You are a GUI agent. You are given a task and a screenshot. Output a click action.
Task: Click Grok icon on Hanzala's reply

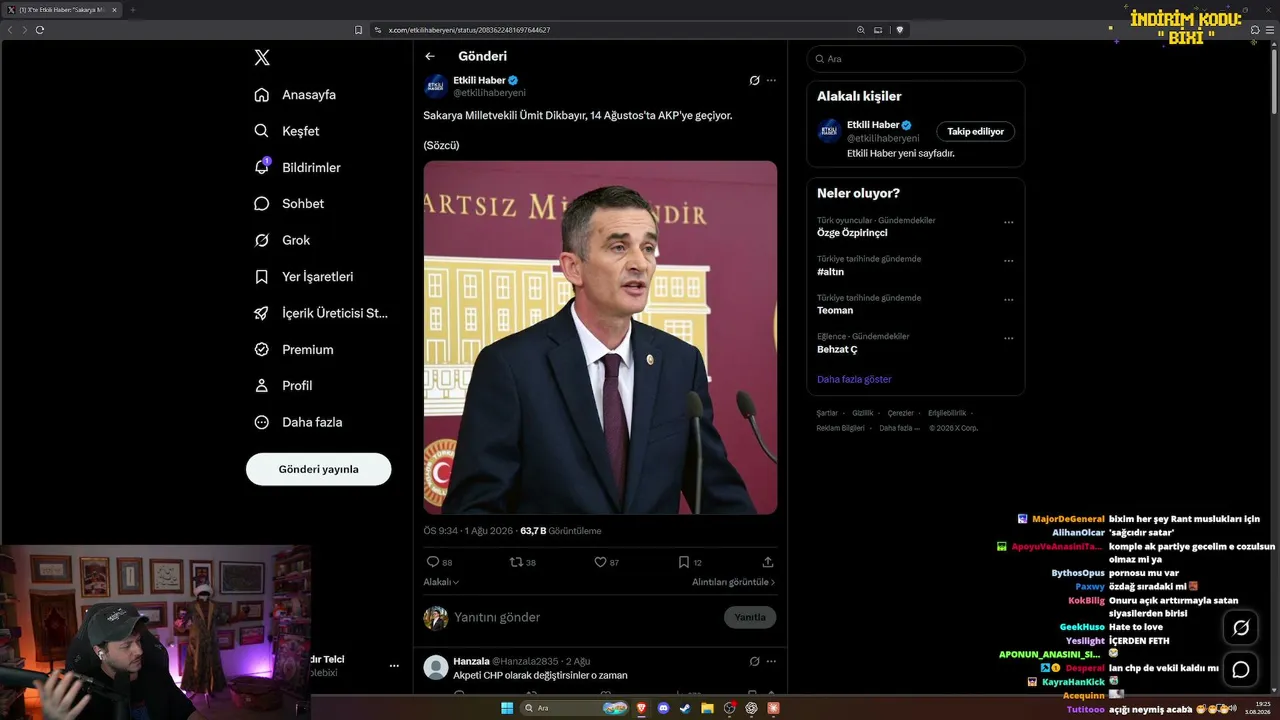[755, 661]
